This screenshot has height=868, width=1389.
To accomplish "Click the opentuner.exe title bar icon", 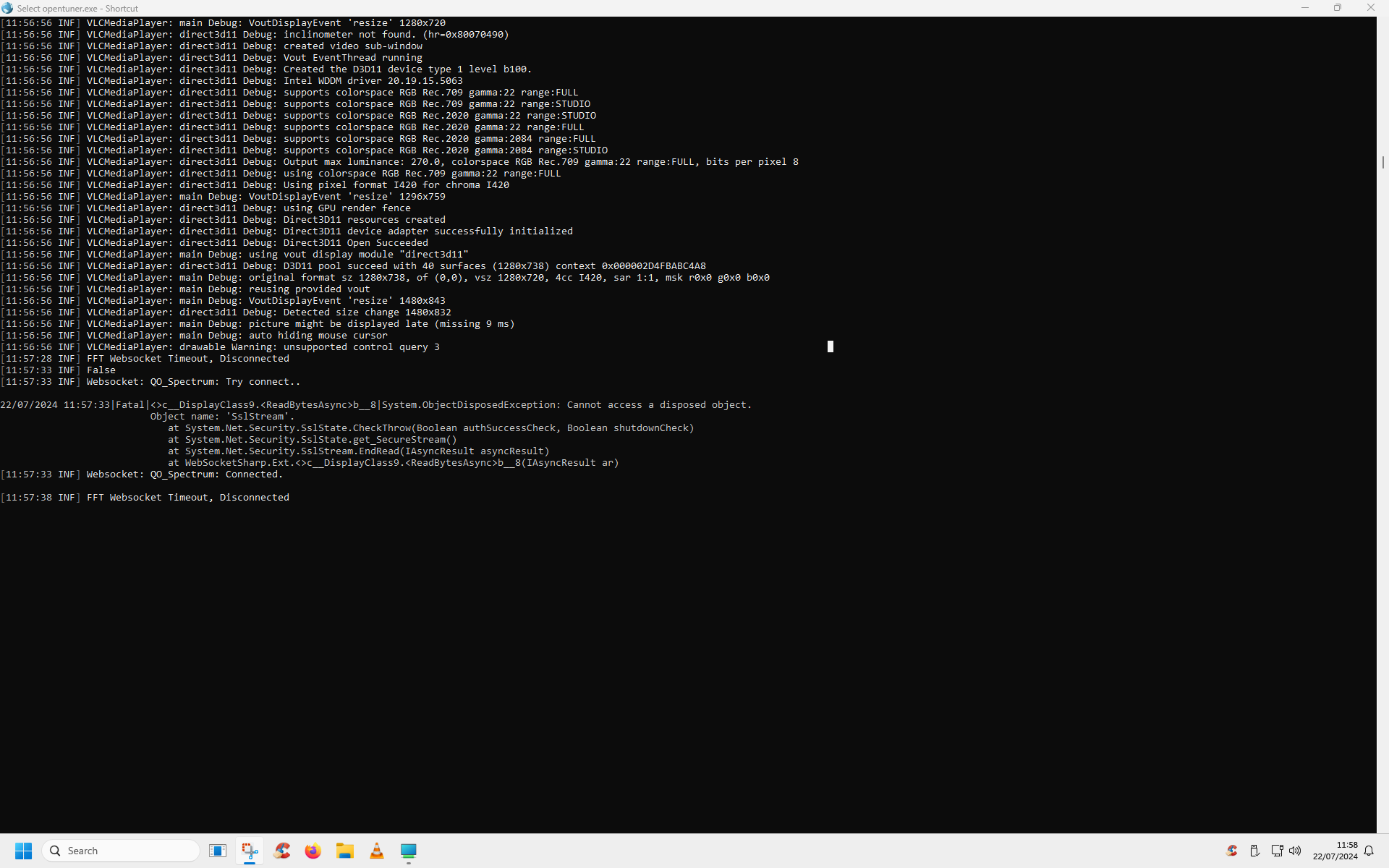I will 7,8.
